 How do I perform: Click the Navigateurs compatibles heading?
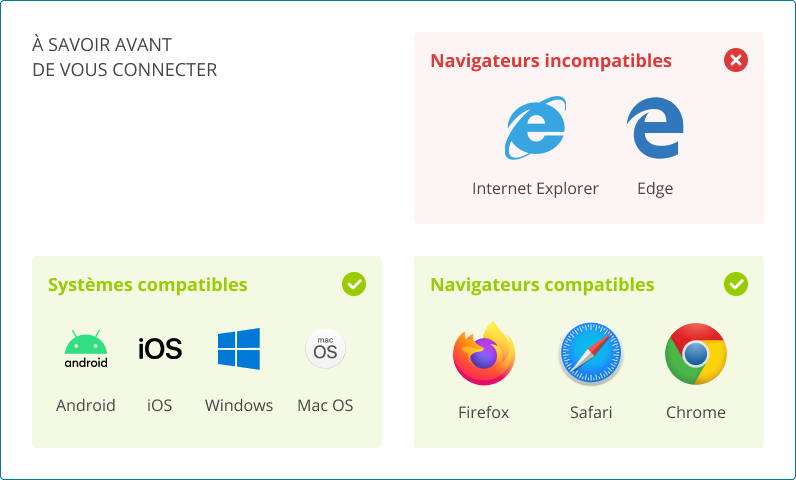(x=542, y=285)
